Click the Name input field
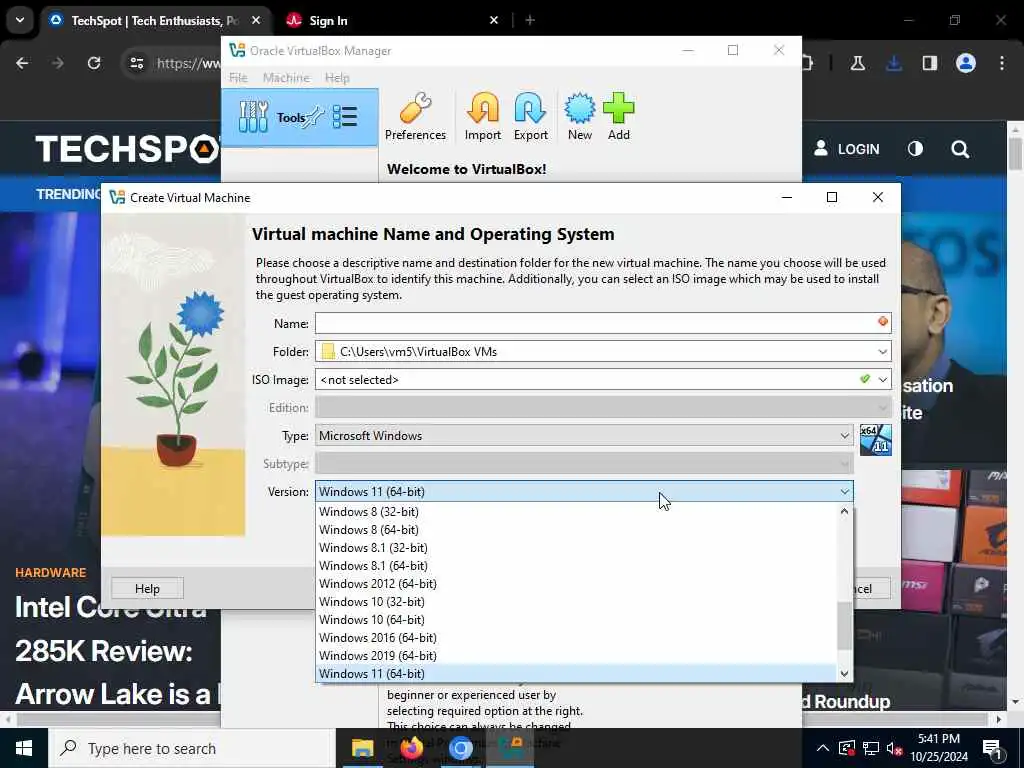The image size is (1024, 768). coord(603,323)
